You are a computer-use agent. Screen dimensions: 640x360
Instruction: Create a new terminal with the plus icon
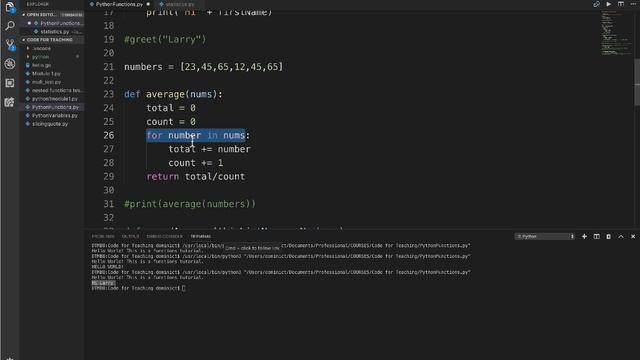coord(584,236)
